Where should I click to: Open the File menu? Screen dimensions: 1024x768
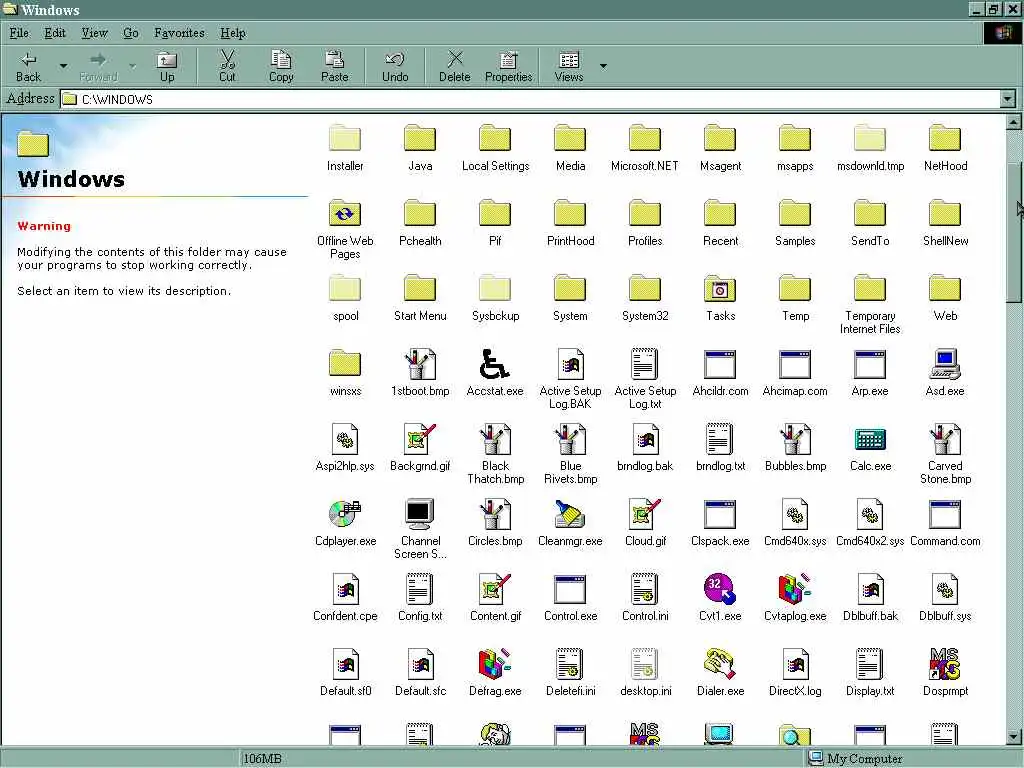[19, 33]
